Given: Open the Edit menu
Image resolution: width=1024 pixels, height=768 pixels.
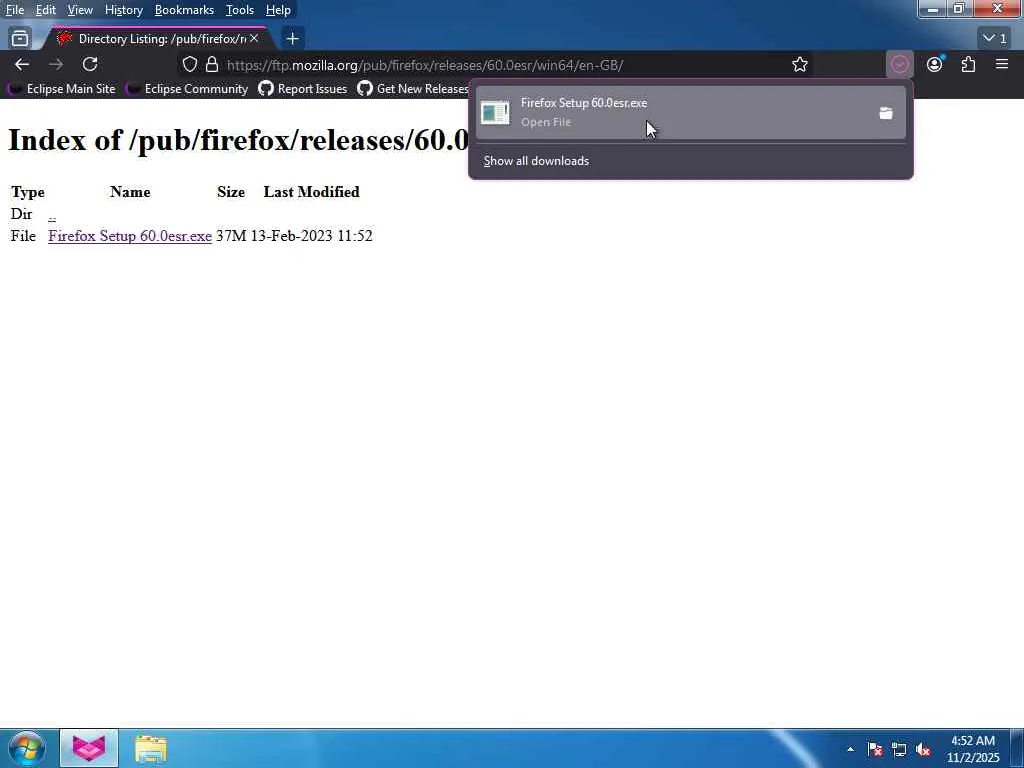Looking at the screenshot, I should point(45,10).
